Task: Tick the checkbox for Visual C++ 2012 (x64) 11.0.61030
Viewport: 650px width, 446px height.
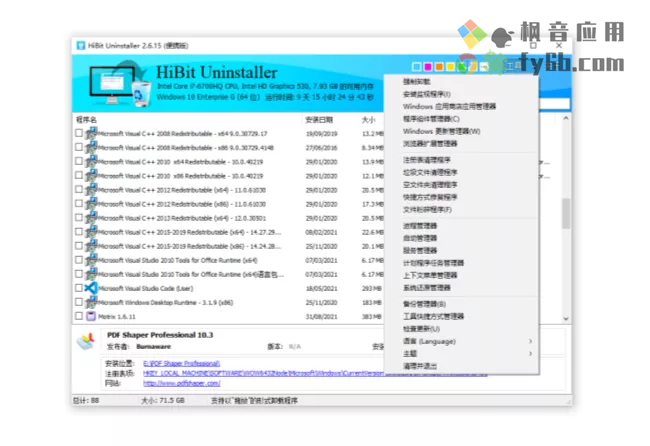Action: point(79,189)
